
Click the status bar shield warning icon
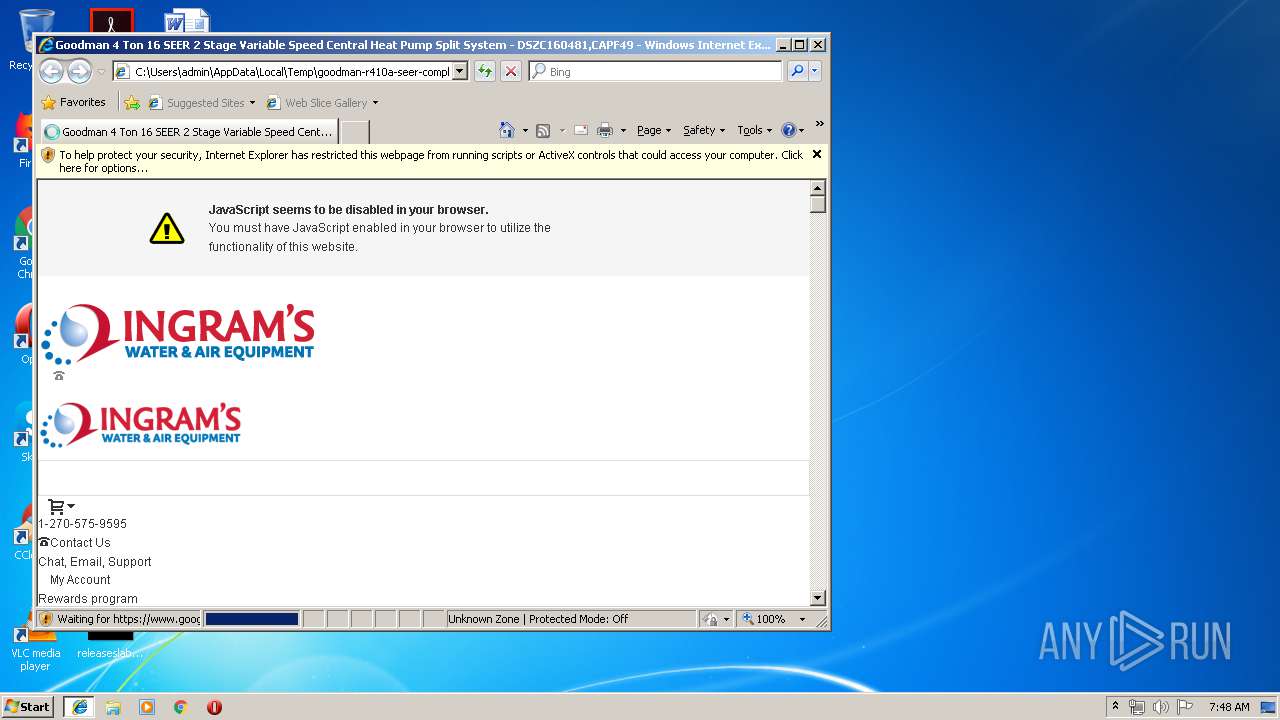pos(46,619)
